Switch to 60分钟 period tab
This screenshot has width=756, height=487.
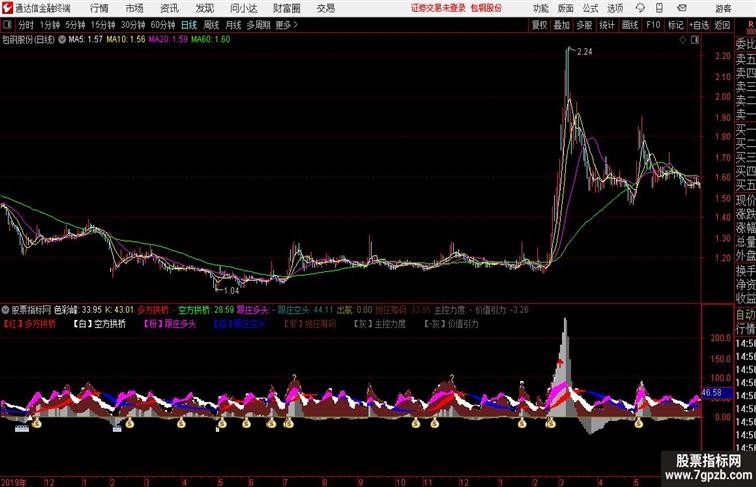coord(162,25)
